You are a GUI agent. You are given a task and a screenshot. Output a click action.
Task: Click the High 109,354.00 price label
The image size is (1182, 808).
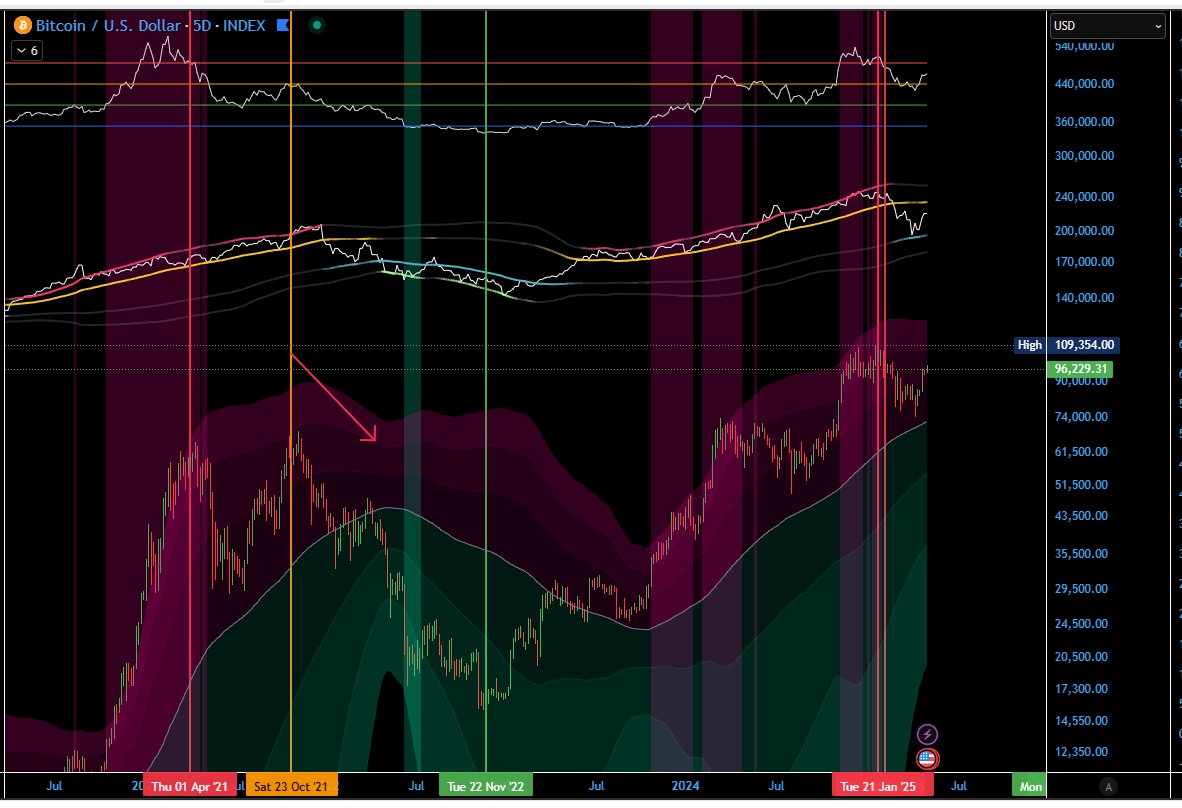[x=1067, y=344]
